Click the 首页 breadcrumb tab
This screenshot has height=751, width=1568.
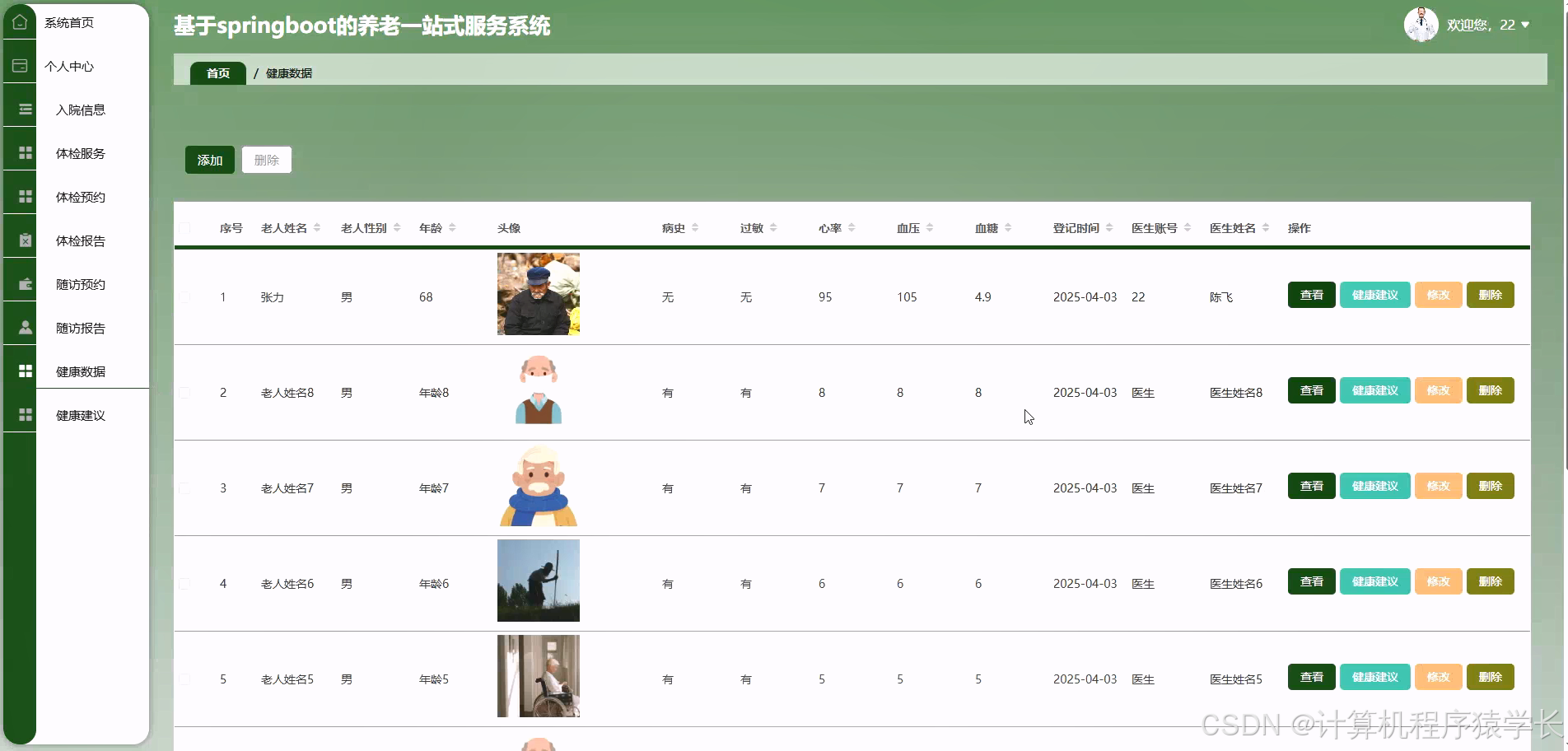[x=218, y=73]
